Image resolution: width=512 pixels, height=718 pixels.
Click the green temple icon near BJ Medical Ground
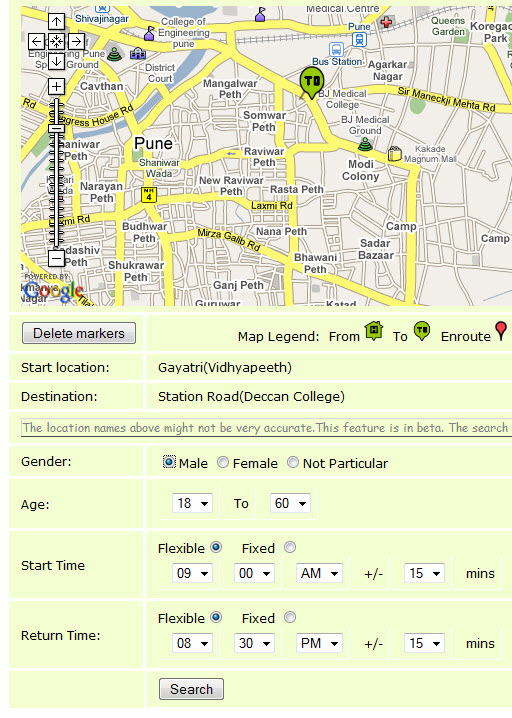click(365, 144)
